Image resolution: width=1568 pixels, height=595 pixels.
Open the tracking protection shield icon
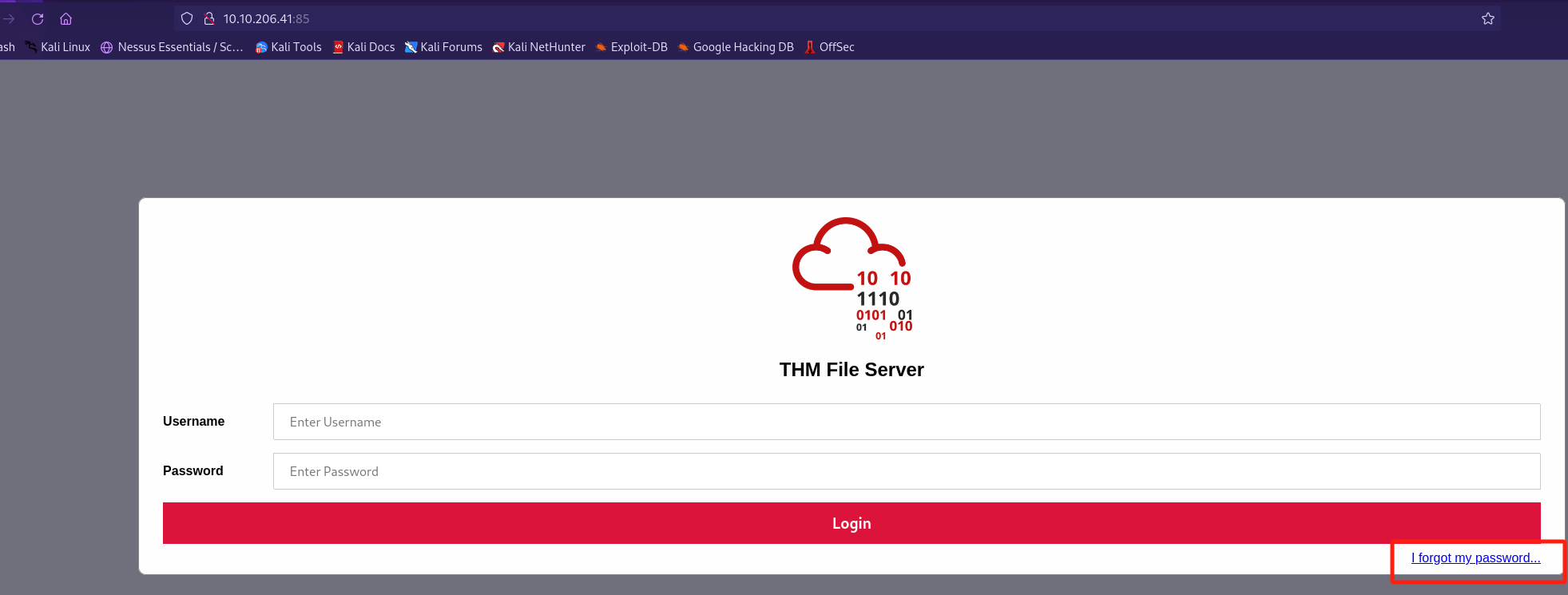(187, 18)
